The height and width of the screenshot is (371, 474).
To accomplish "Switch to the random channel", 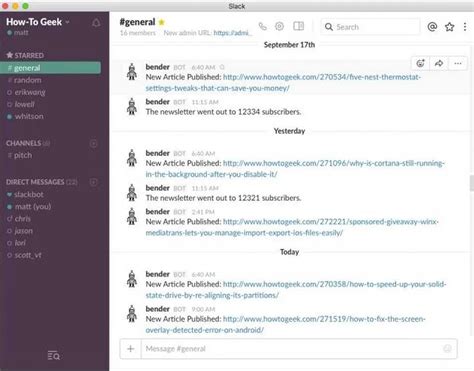I will 24,80.
